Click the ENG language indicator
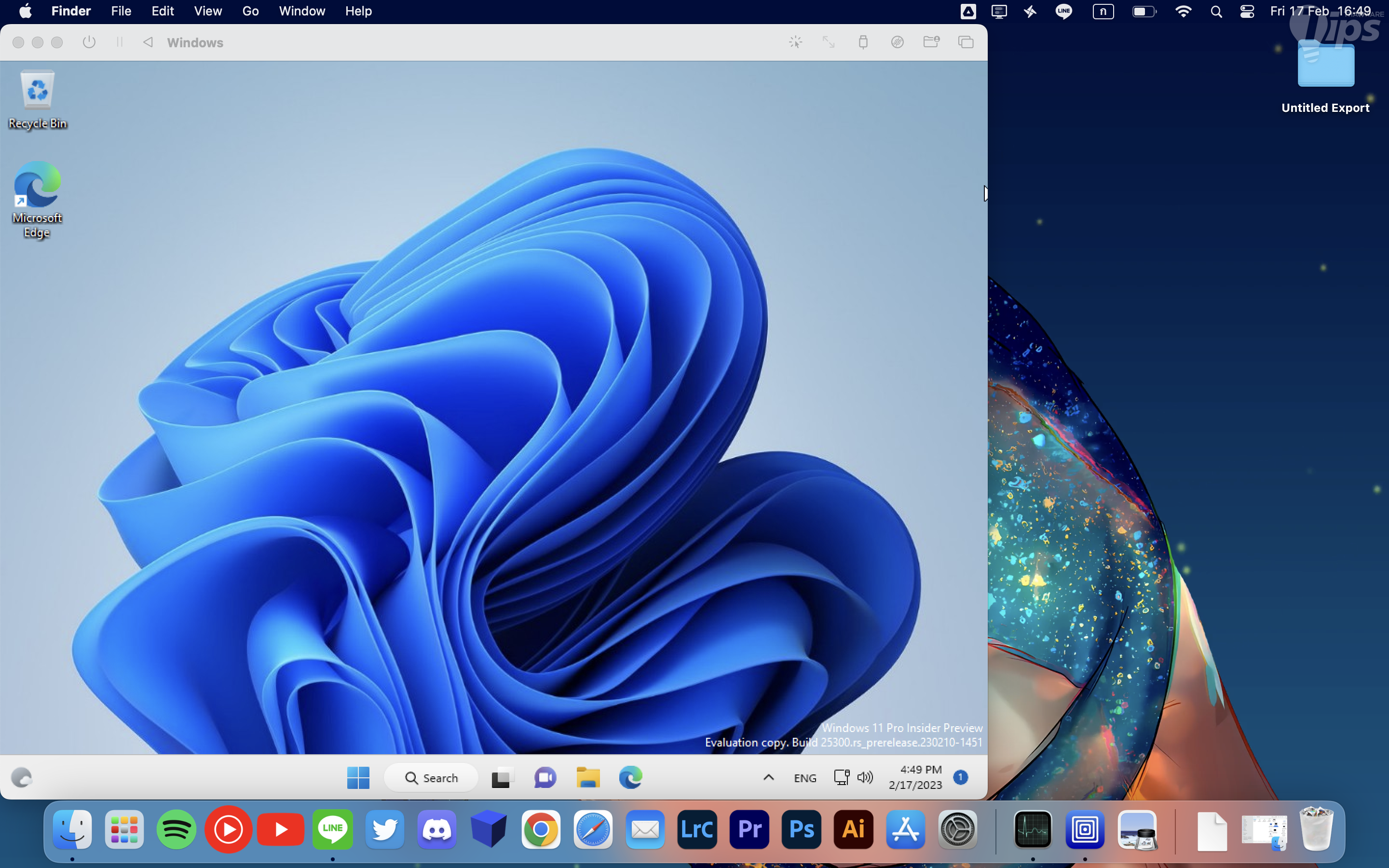The image size is (1389, 868). [804, 778]
